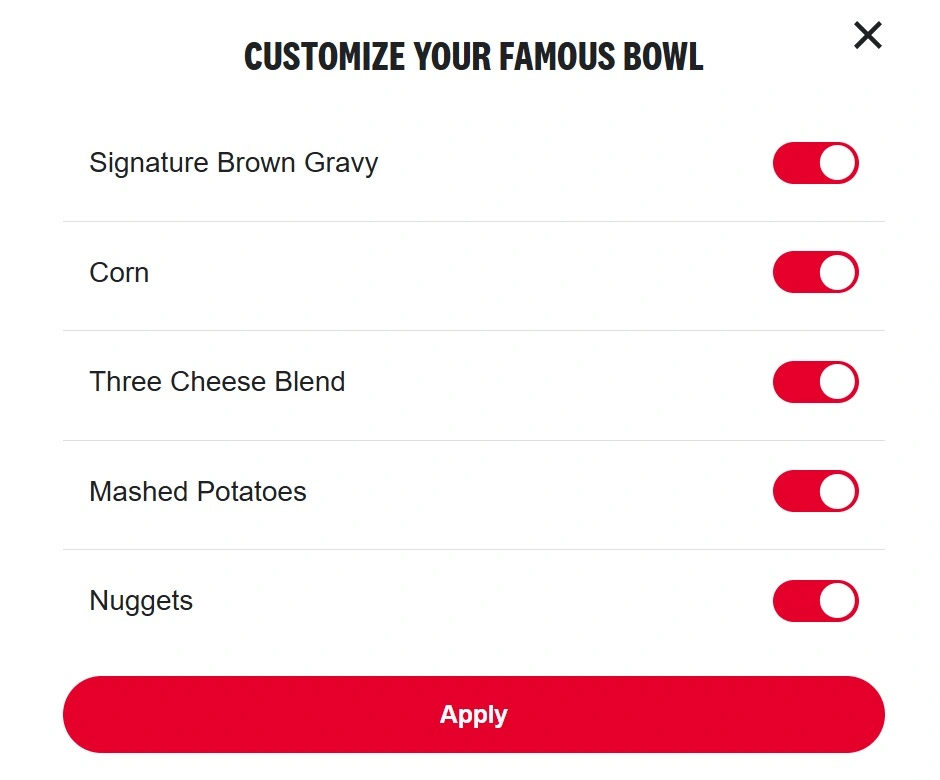Viewport: 940px width, 780px height.
Task: Apply your Famous Bowl customizations
Action: [x=473, y=714]
